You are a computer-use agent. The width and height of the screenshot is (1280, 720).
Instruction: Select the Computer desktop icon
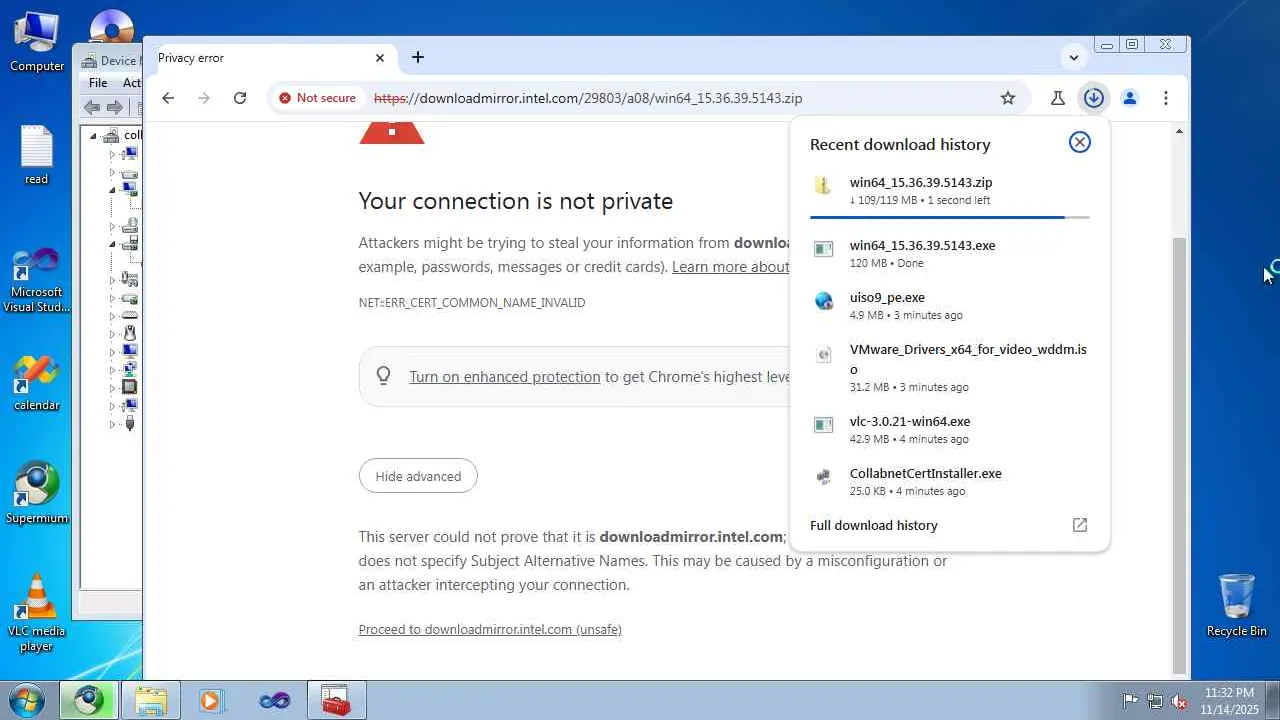pos(37,42)
